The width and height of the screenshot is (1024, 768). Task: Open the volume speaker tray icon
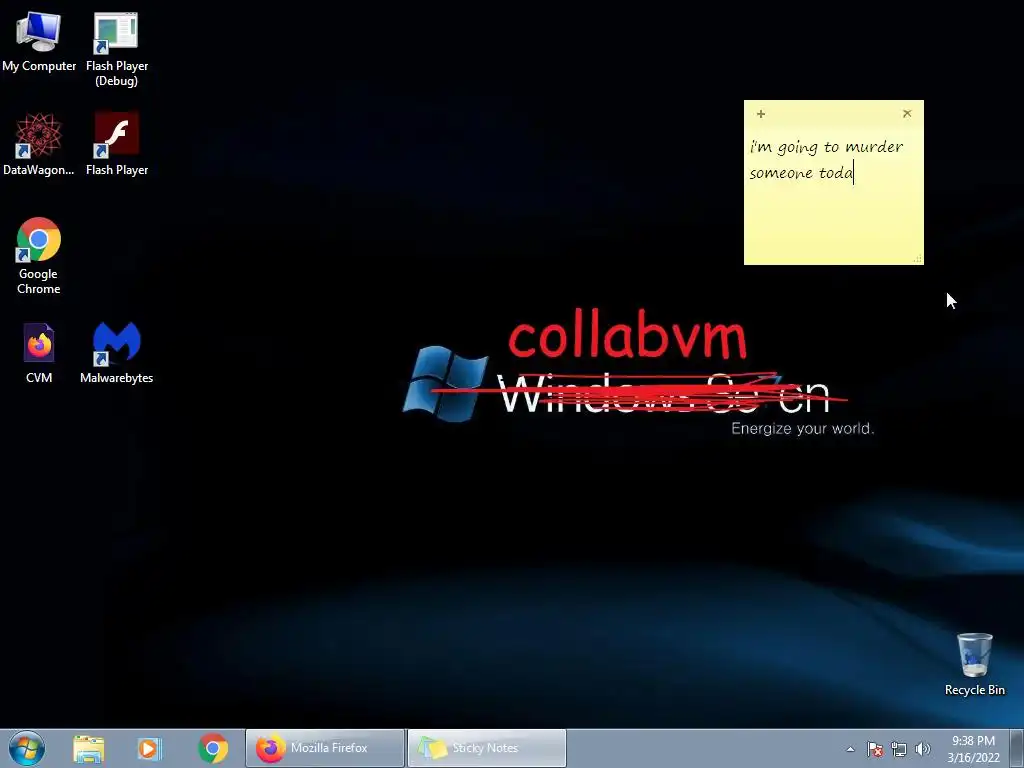pos(923,749)
